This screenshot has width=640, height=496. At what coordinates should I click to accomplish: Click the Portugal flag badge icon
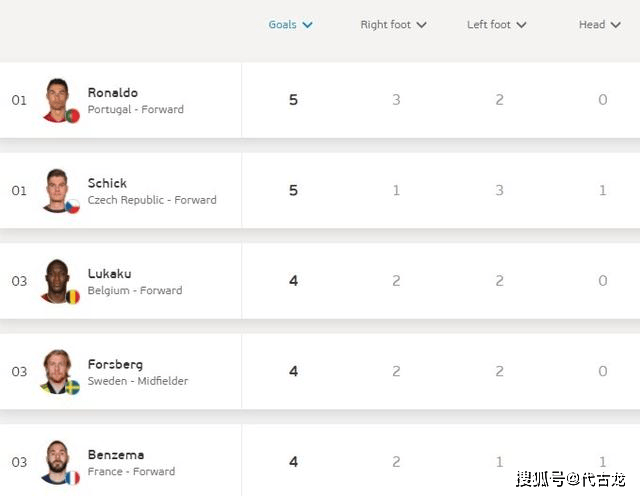point(73,116)
